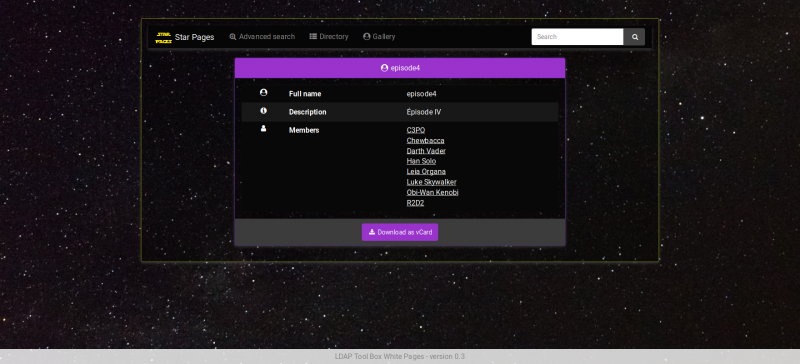Open the Star Pages home link
Viewport: 800px width, 364px height.
[x=194, y=37]
